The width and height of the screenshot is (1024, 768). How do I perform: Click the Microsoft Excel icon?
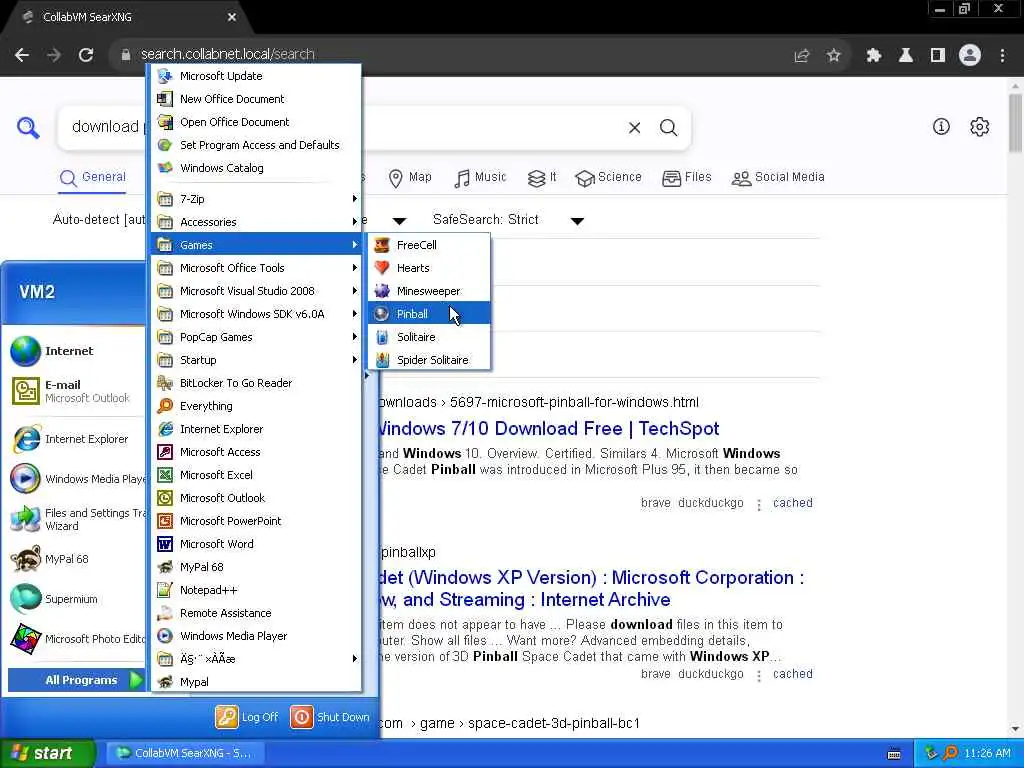click(165, 475)
